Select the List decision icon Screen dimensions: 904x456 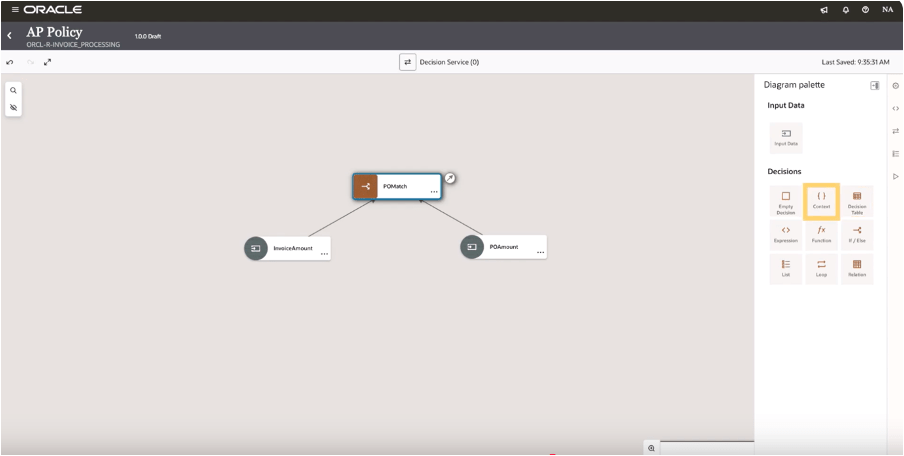(x=786, y=268)
